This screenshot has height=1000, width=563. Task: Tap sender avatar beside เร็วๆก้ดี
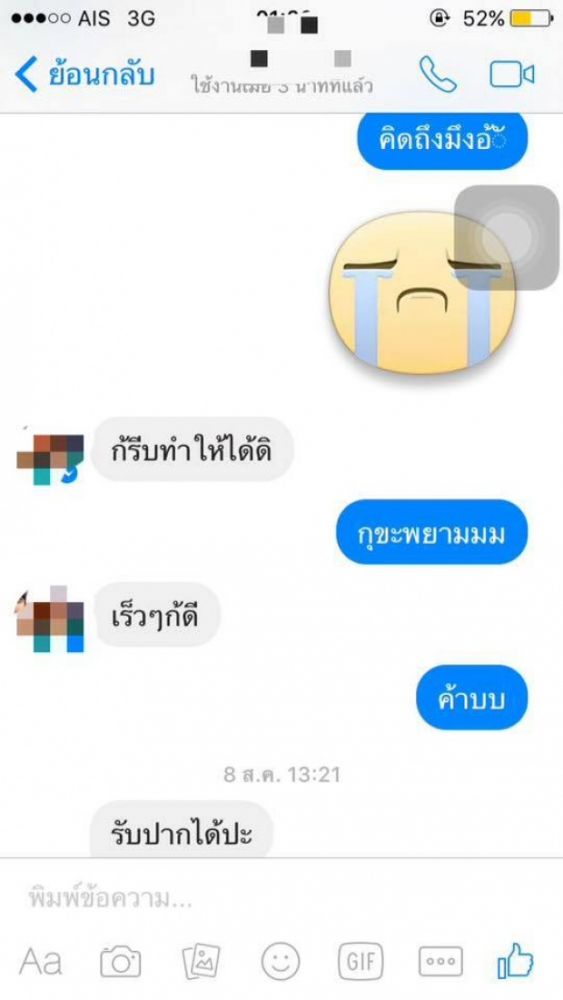pos(50,618)
